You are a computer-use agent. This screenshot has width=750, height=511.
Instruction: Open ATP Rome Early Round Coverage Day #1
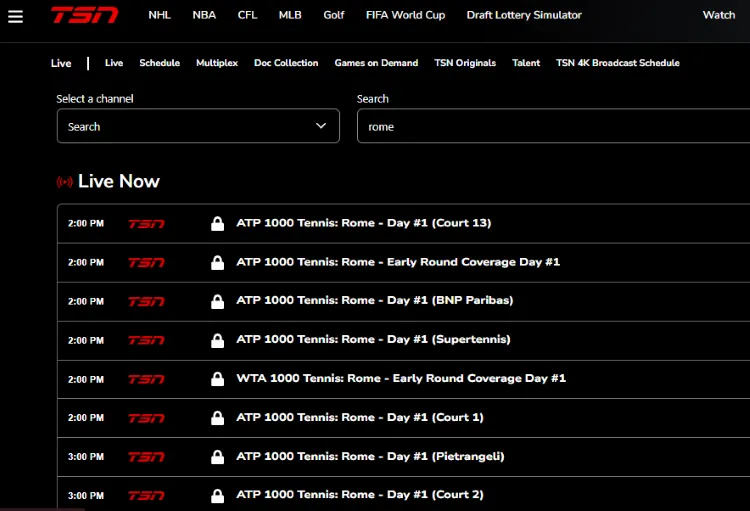pos(398,262)
